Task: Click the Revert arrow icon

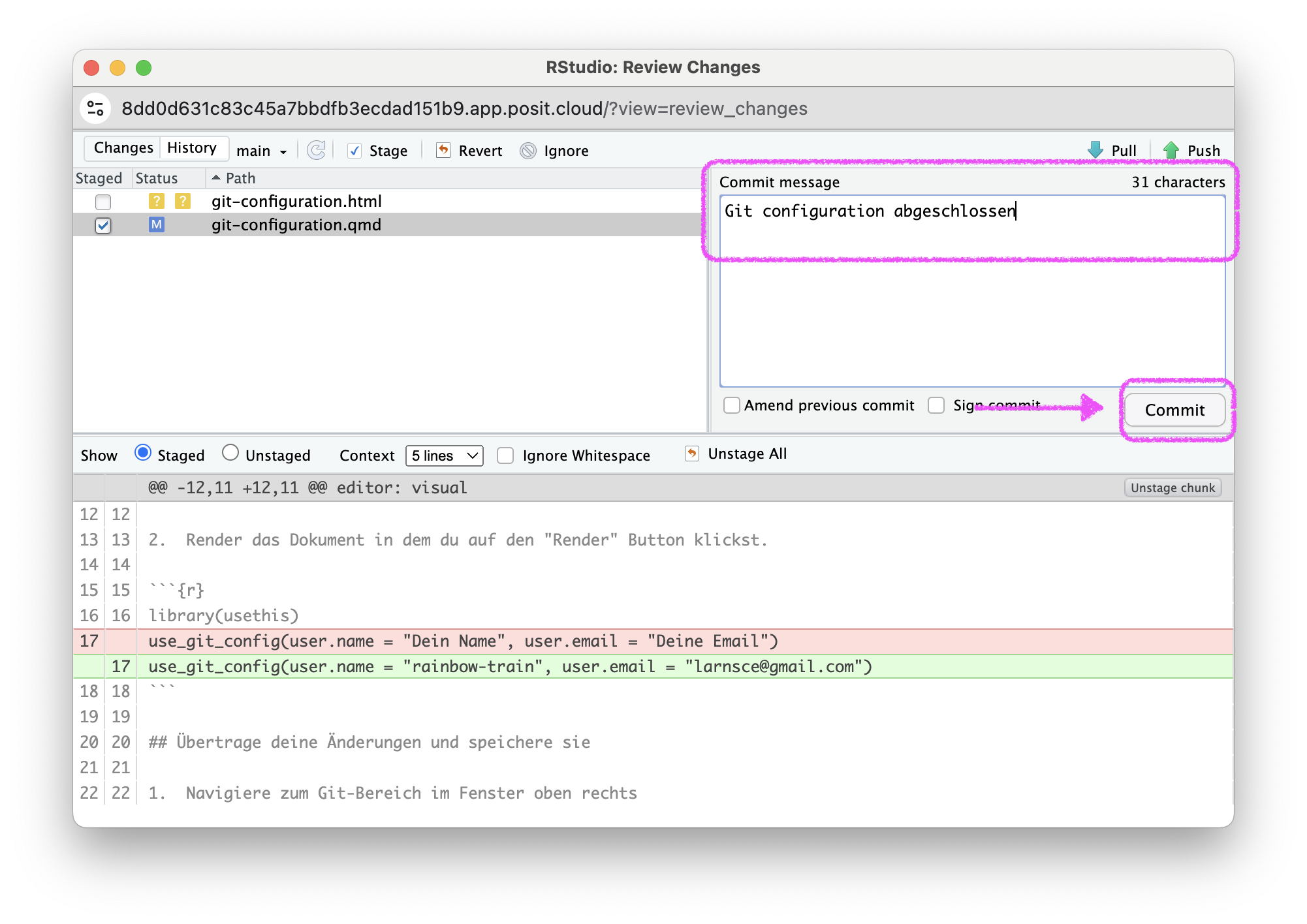Action: (443, 150)
